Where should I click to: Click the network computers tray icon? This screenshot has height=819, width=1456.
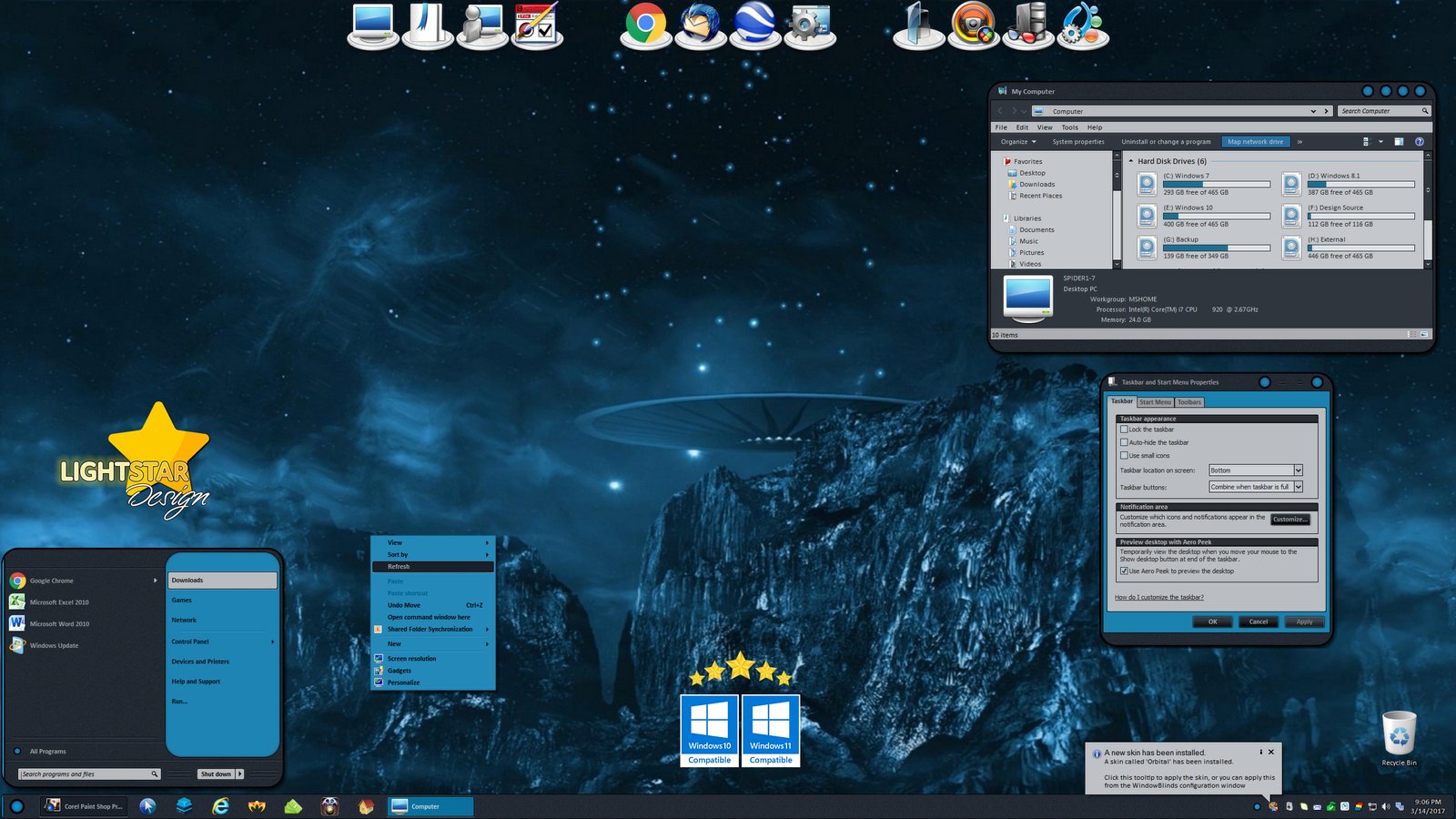click(x=1400, y=806)
